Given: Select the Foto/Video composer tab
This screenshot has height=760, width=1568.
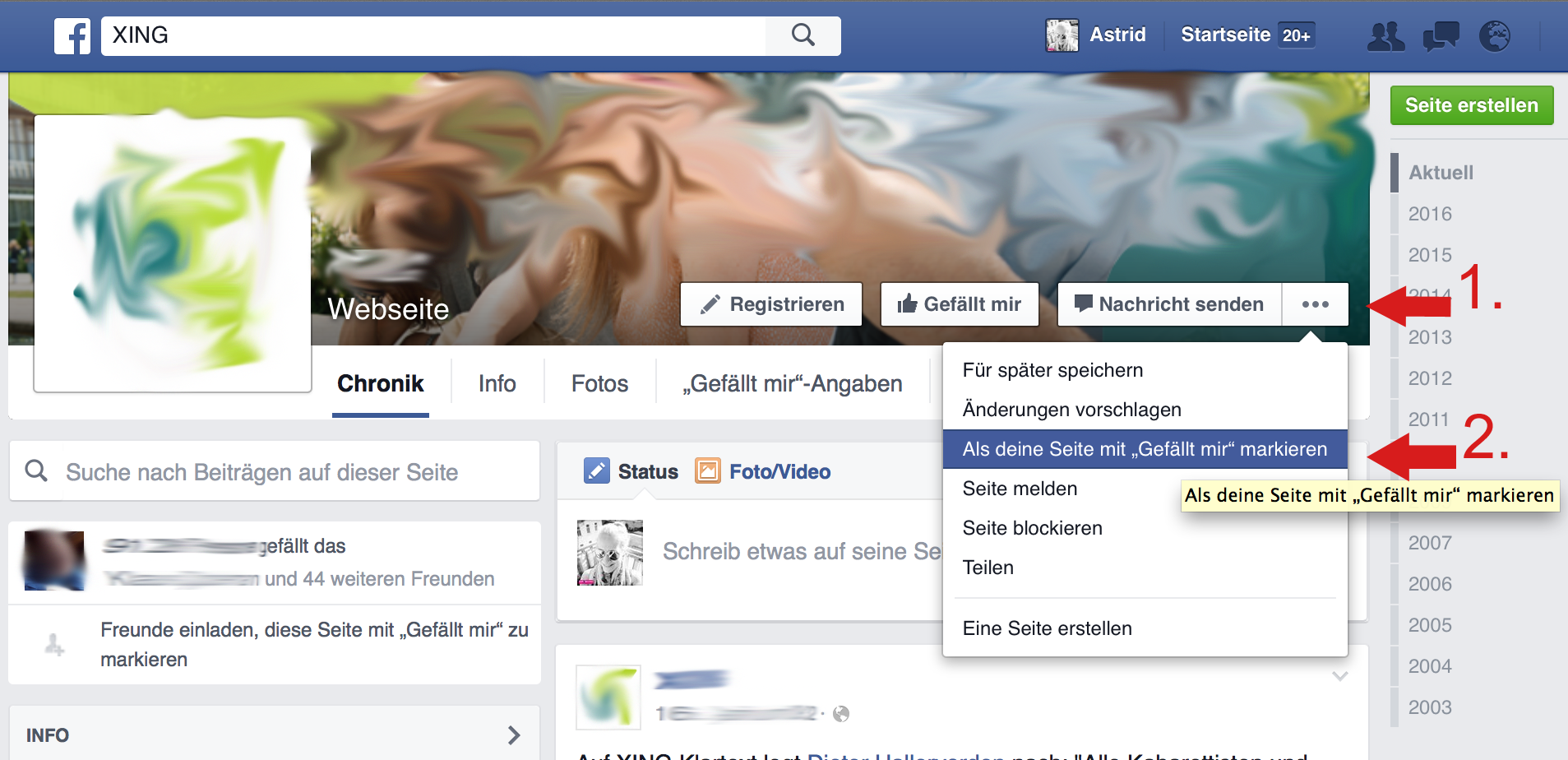Looking at the screenshot, I should (x=763, y=471).
